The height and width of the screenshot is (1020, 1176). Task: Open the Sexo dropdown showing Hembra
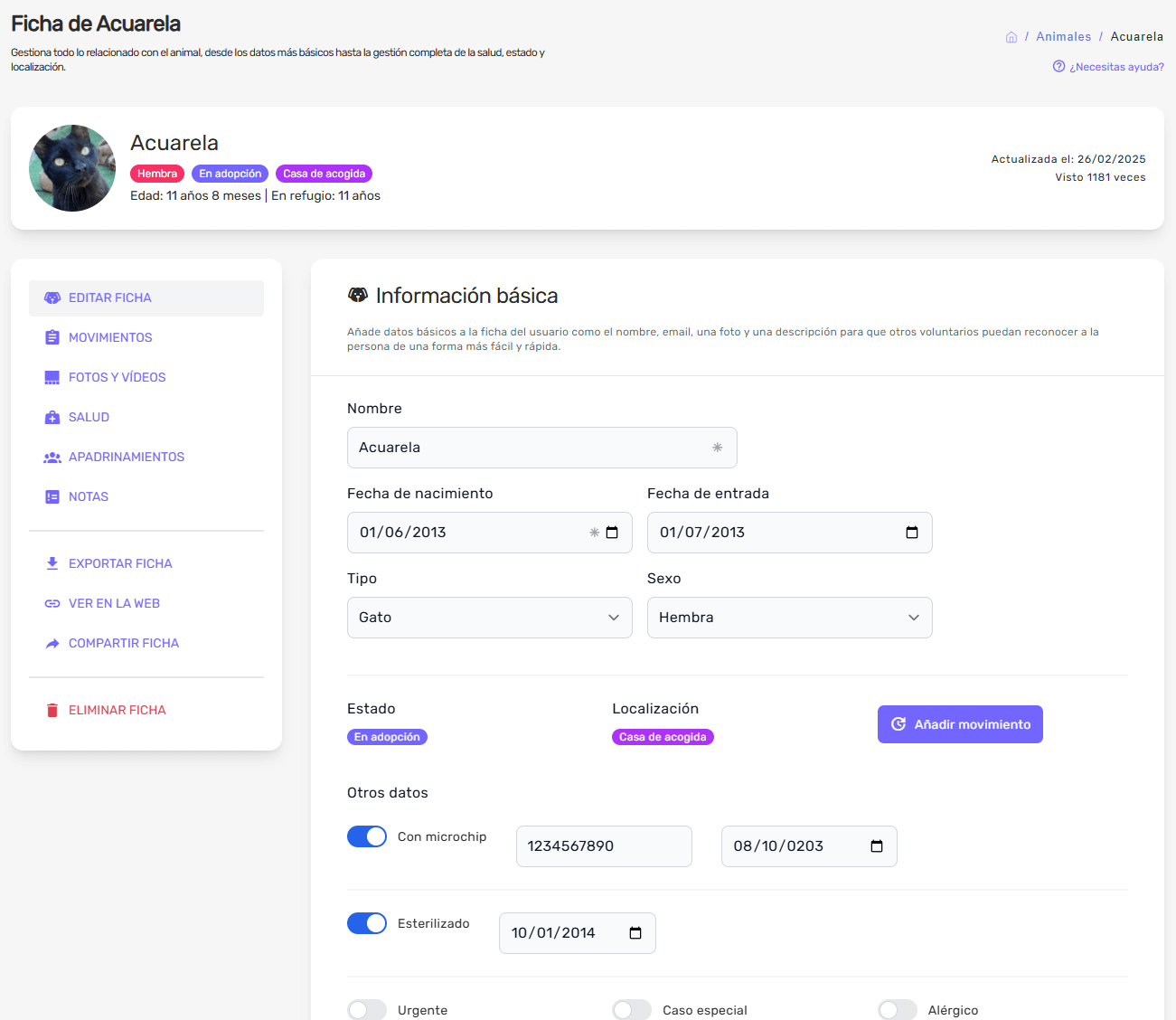(789, 618)
